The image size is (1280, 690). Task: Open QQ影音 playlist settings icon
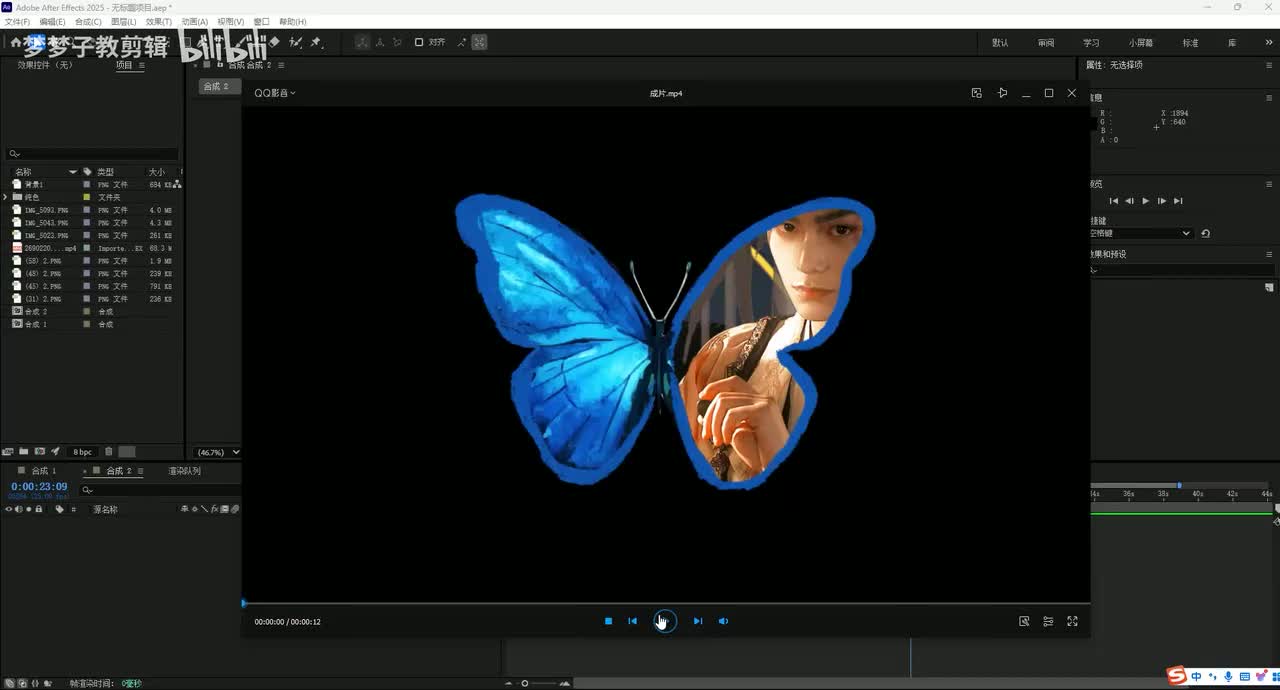[1048, 621]
